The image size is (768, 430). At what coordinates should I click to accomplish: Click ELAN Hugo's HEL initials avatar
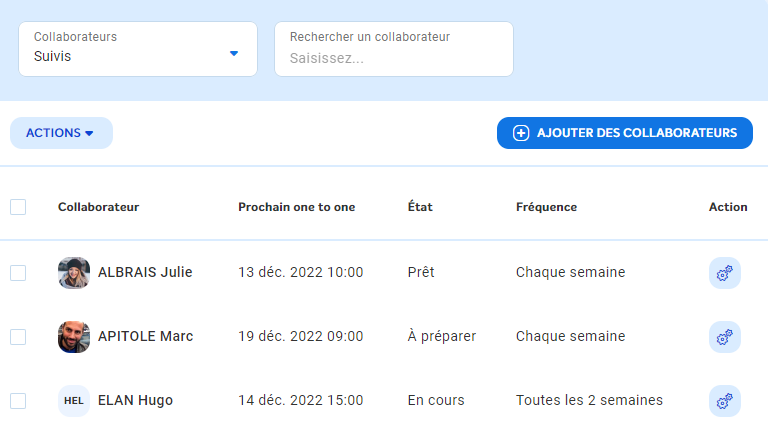pyautogui.click(x=74, y=401)
